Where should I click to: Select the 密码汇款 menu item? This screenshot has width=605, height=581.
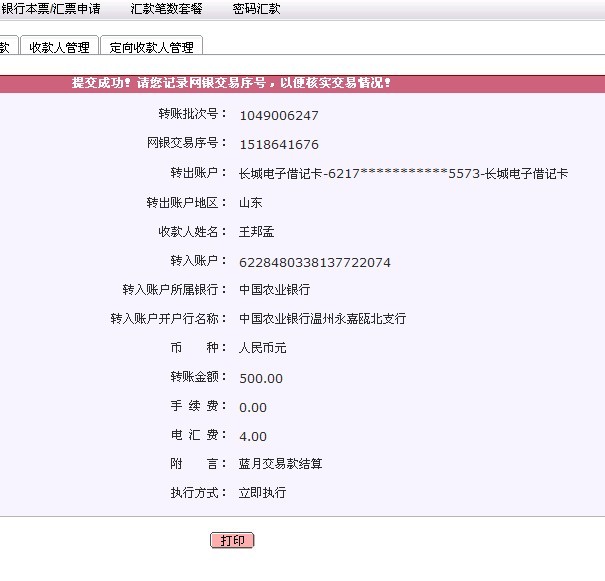pyautogui.click(x=256, y=9)
